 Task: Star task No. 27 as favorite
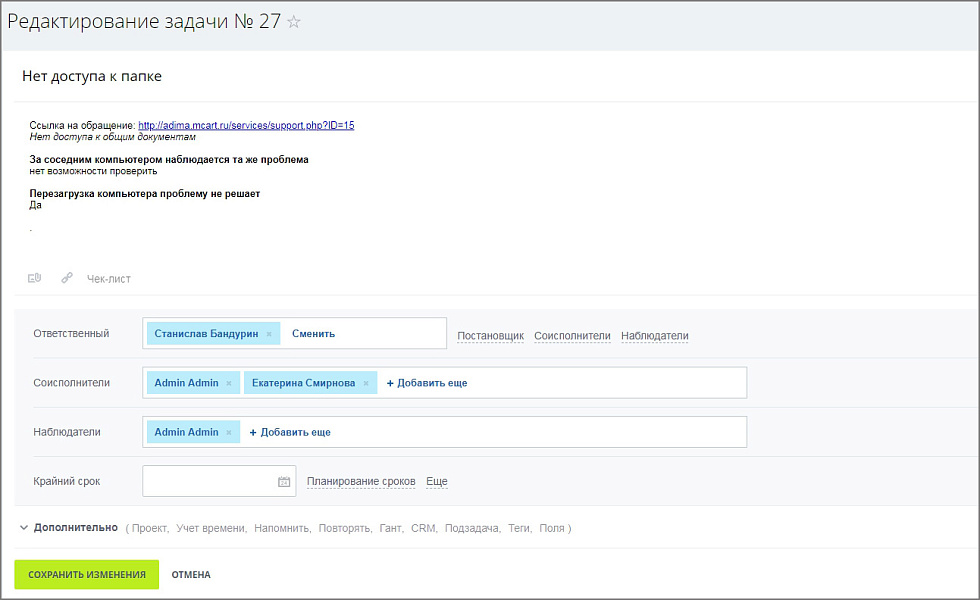coord(294,22)
